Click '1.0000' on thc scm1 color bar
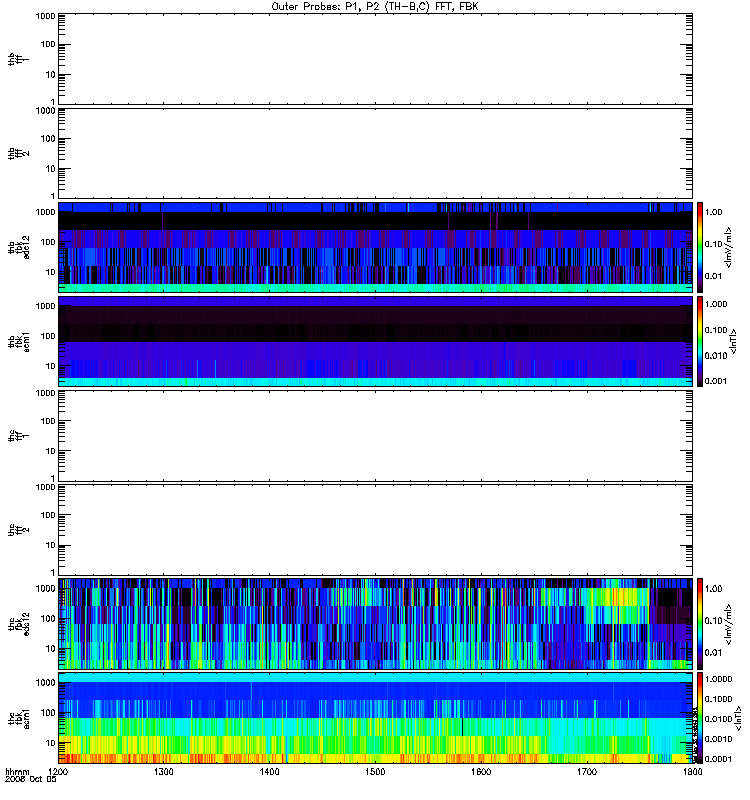The width and height of the screenshot is (750, 800). click(x=718, y=679)
